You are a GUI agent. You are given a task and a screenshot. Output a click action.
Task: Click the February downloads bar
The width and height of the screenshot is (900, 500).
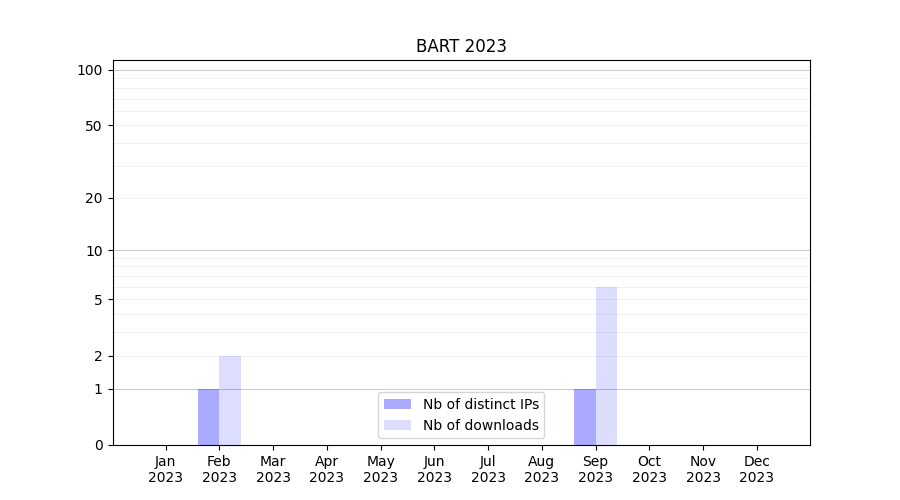click(230, 400)
